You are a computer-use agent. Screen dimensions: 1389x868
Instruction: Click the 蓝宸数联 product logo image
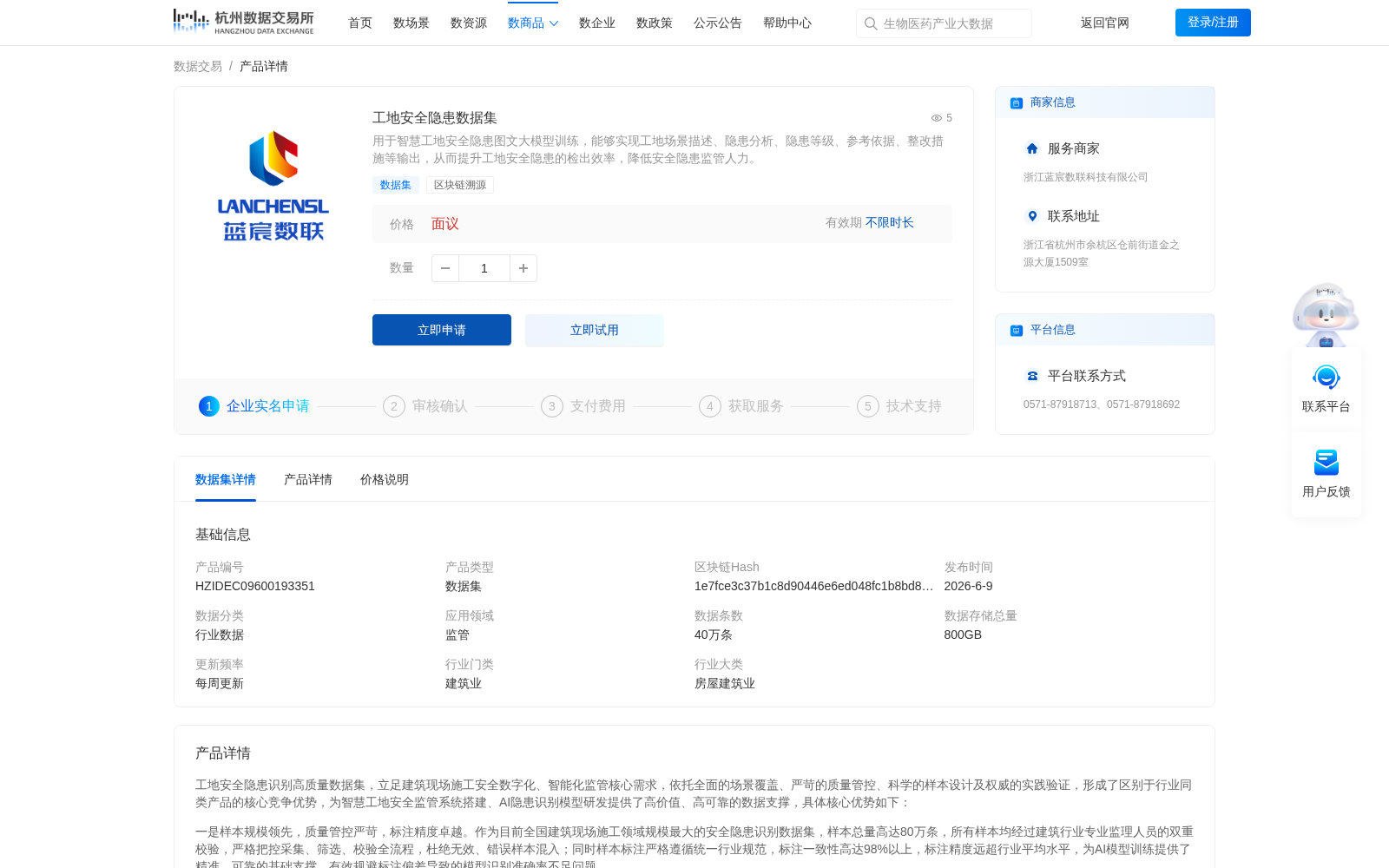[x=273, y=186]
